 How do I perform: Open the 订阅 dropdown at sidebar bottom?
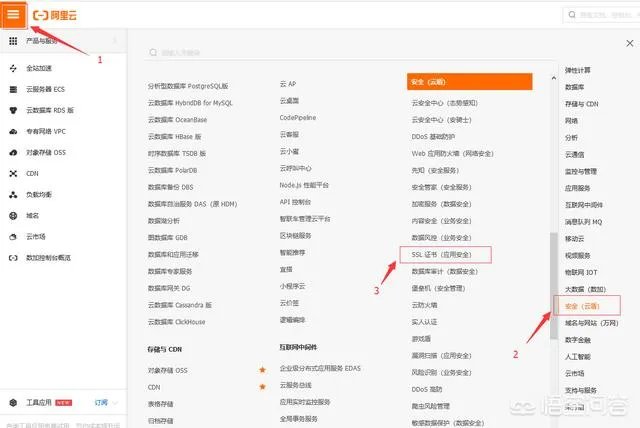(x=105, y=403)
